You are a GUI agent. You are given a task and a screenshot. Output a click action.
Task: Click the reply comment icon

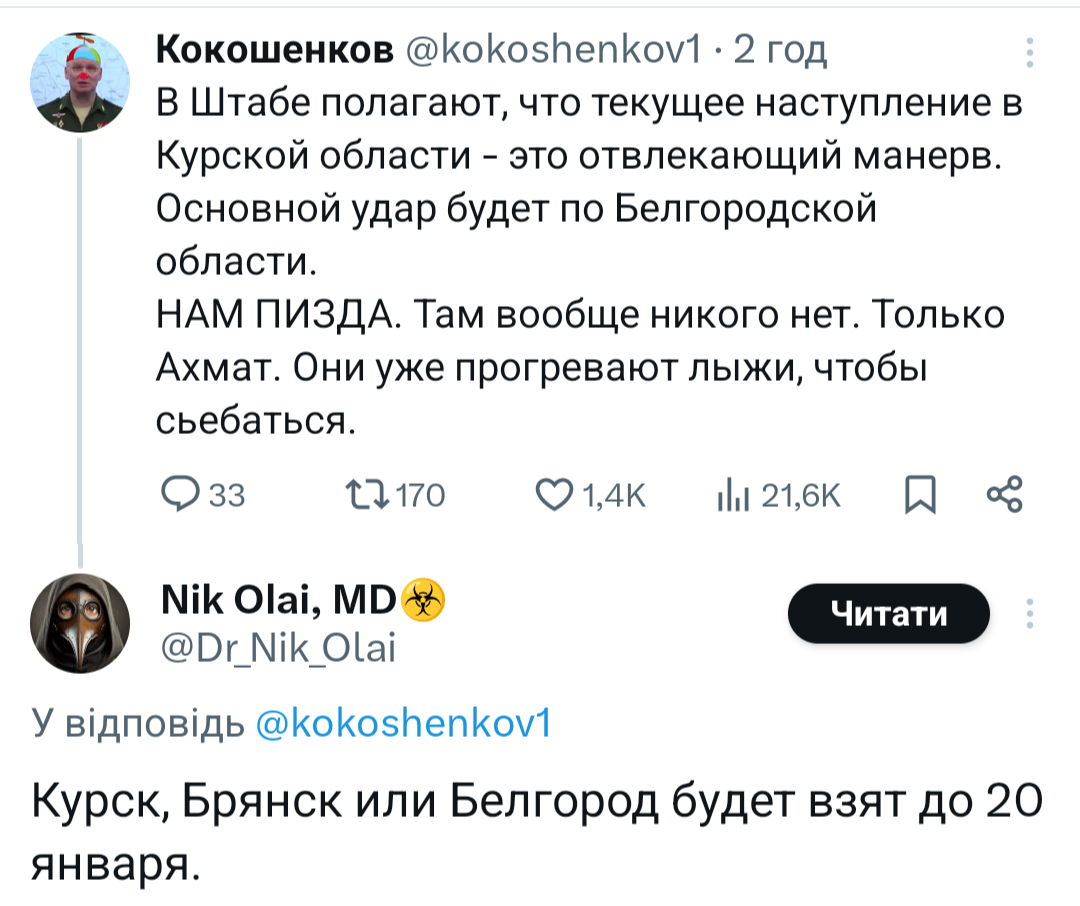click(x=182, y=496)
